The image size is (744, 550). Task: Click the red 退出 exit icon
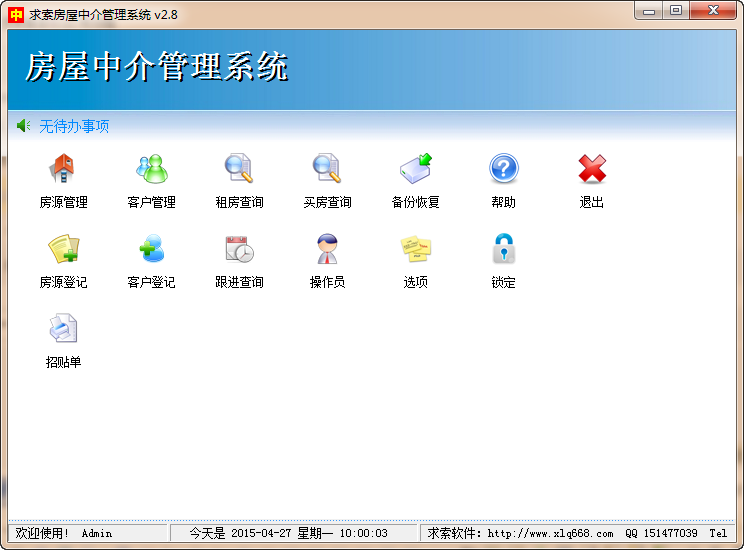[x=592, y=168]
